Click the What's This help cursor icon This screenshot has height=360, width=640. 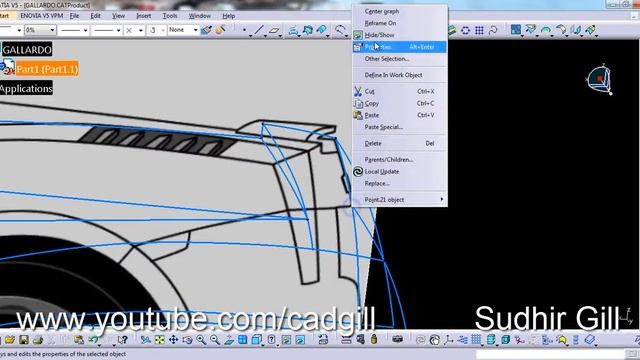[122, 340]
